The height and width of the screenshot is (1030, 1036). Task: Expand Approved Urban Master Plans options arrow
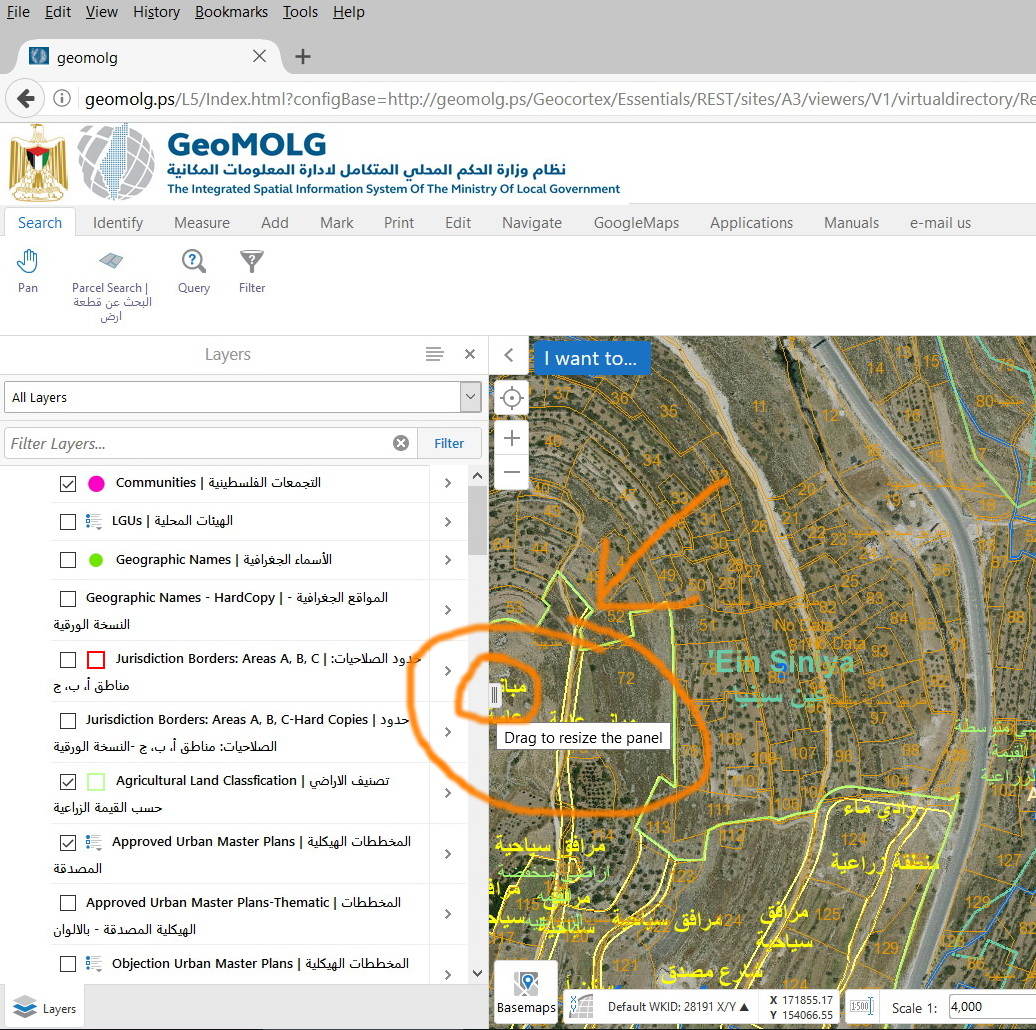point(448,854)
